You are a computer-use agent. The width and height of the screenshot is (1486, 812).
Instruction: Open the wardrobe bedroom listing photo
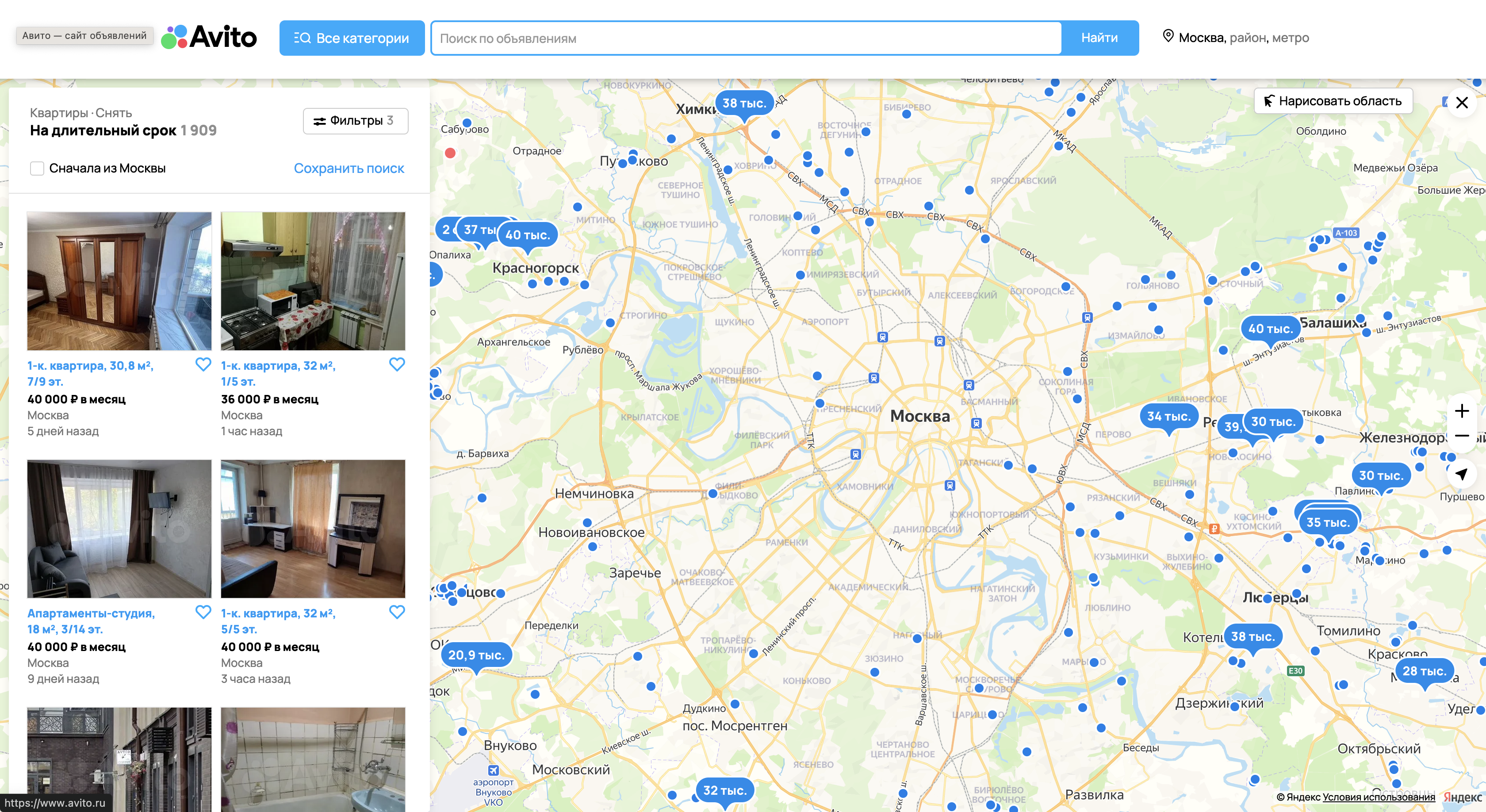[x=119, y=281]
